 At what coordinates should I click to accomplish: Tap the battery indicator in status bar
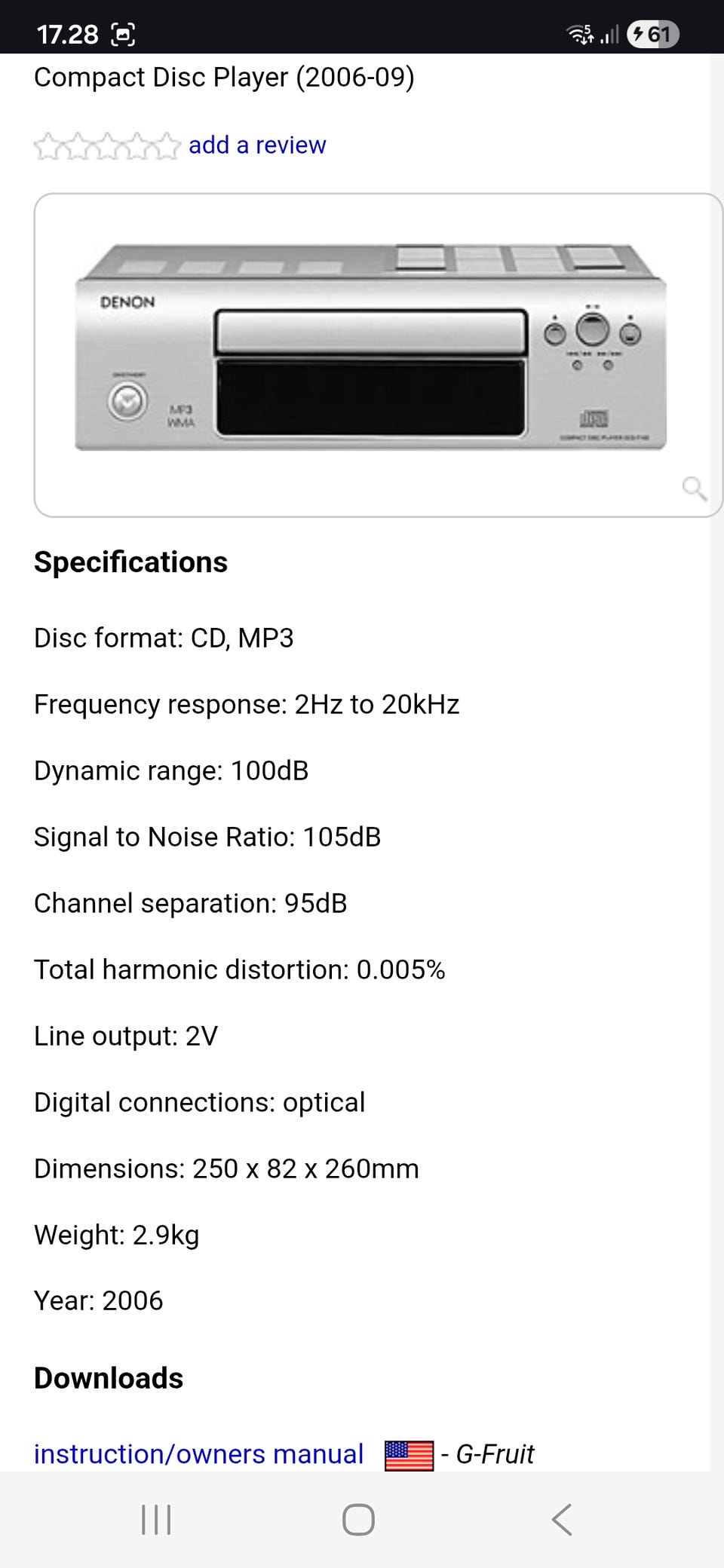653,34
